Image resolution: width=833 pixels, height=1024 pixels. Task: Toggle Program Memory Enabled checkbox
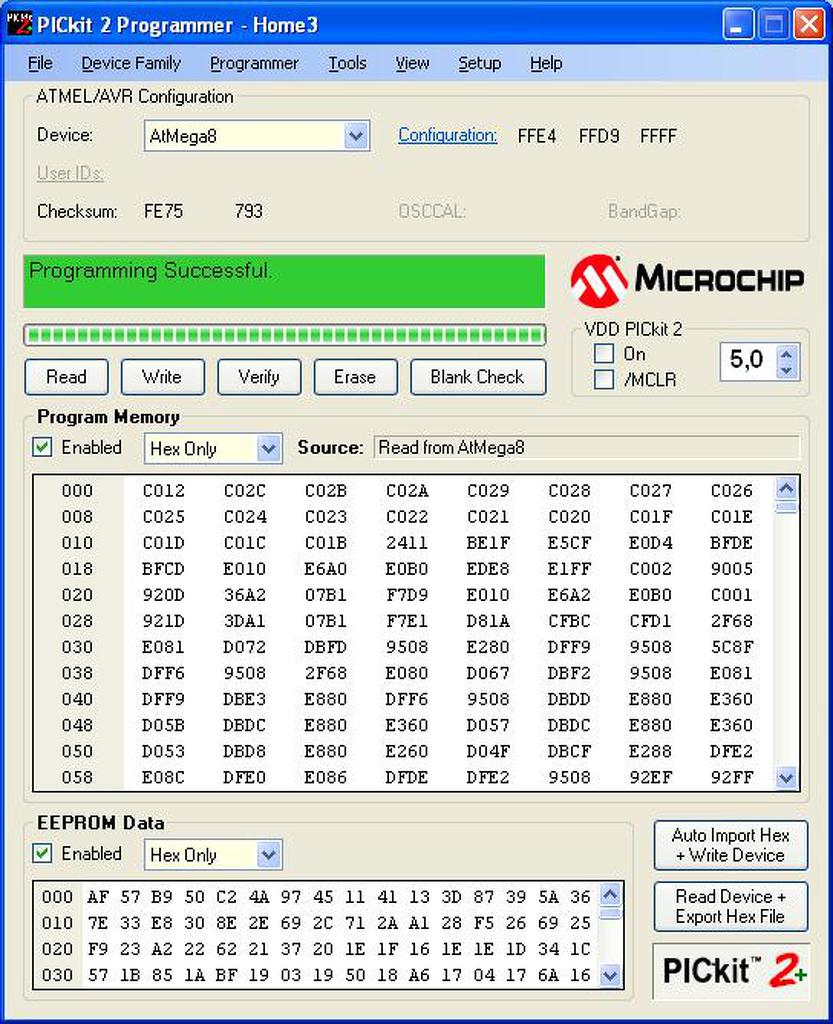click(x=42, y=447)
